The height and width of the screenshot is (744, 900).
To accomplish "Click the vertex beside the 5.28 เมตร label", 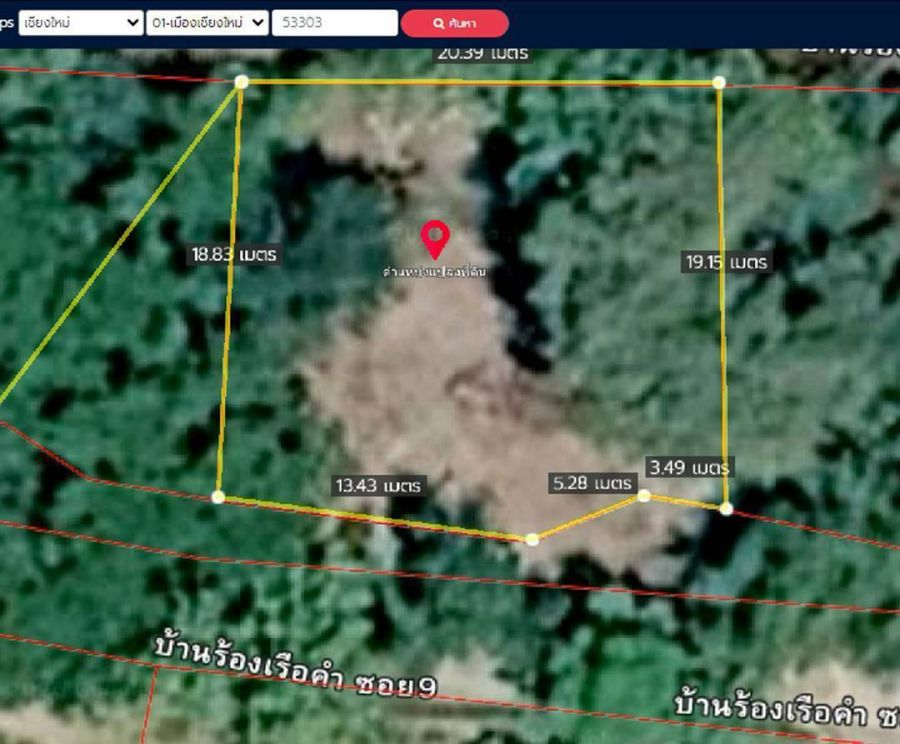I will click(644, 495).
